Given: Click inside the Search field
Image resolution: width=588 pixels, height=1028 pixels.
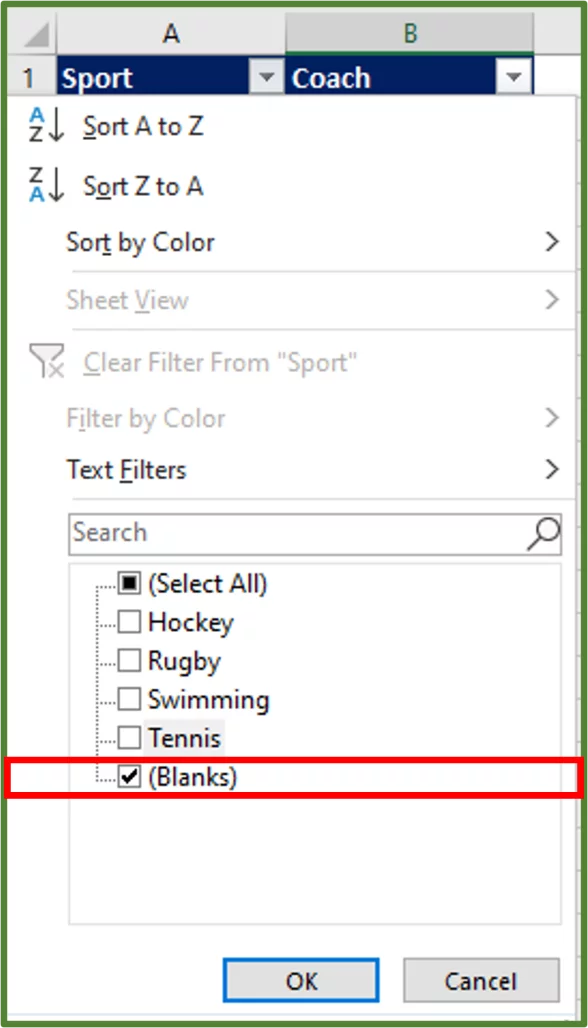Looking at the screenshot, I should tap(250, 533).
